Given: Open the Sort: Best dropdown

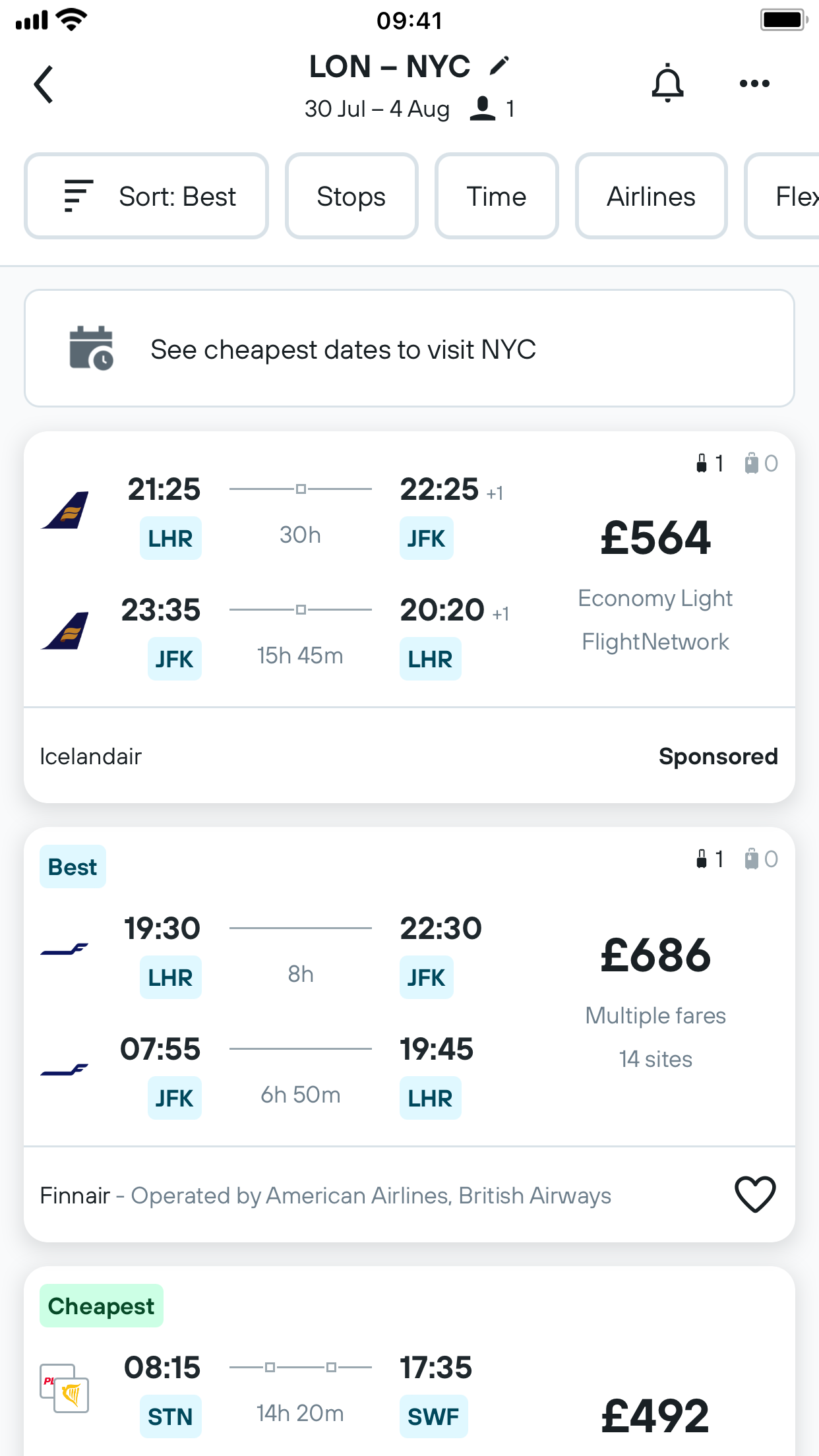Looking at the screenshot, I should click(x=146, y=197).
